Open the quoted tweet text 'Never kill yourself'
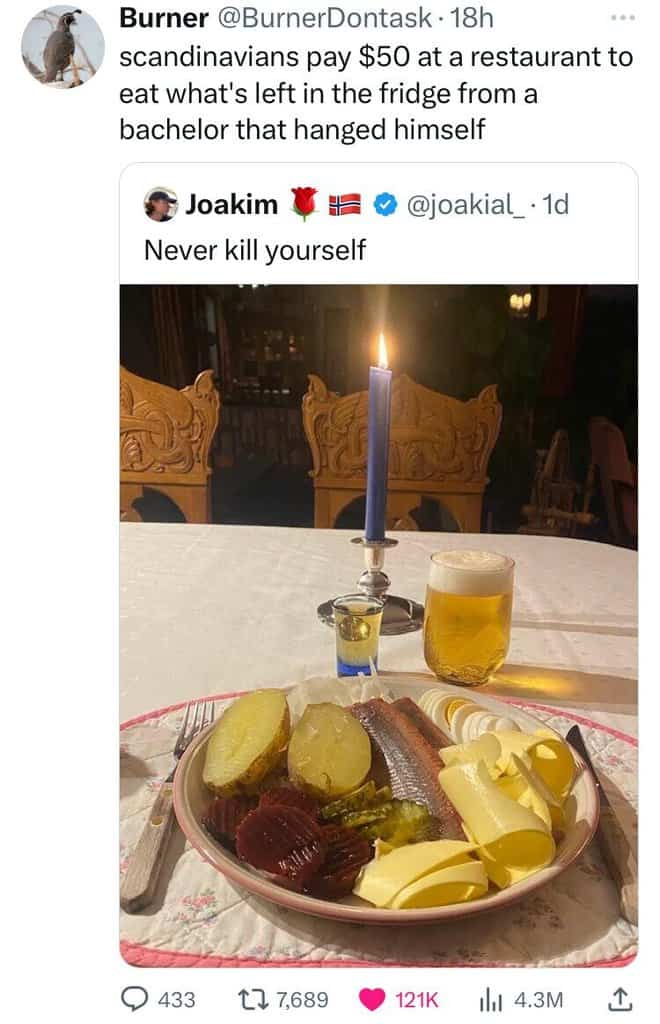Screen dimensions: 660x1024 255,250
